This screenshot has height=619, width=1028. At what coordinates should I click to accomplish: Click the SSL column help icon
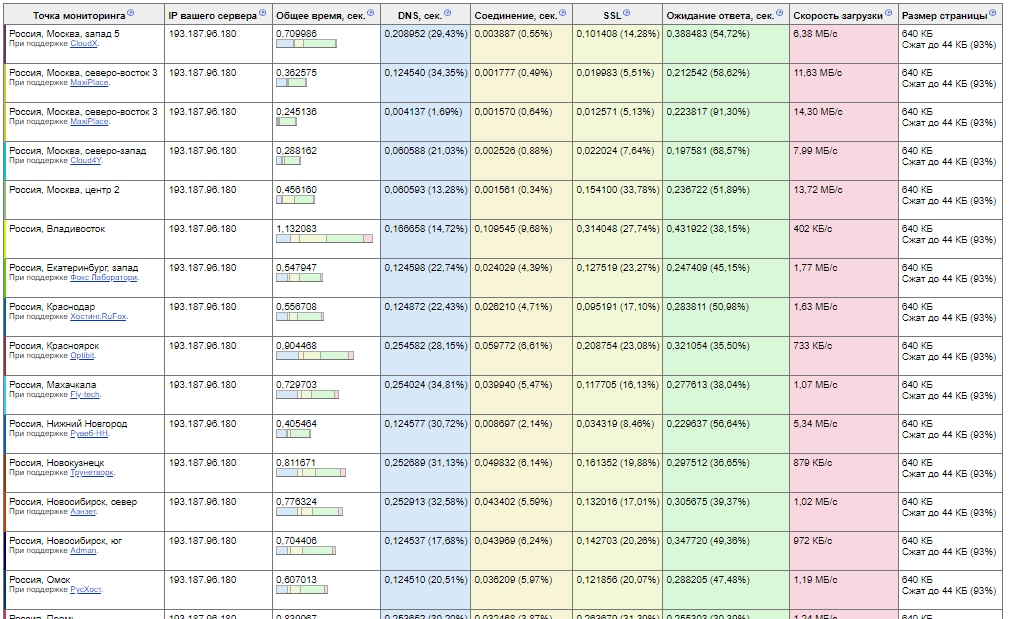[627, 14]
